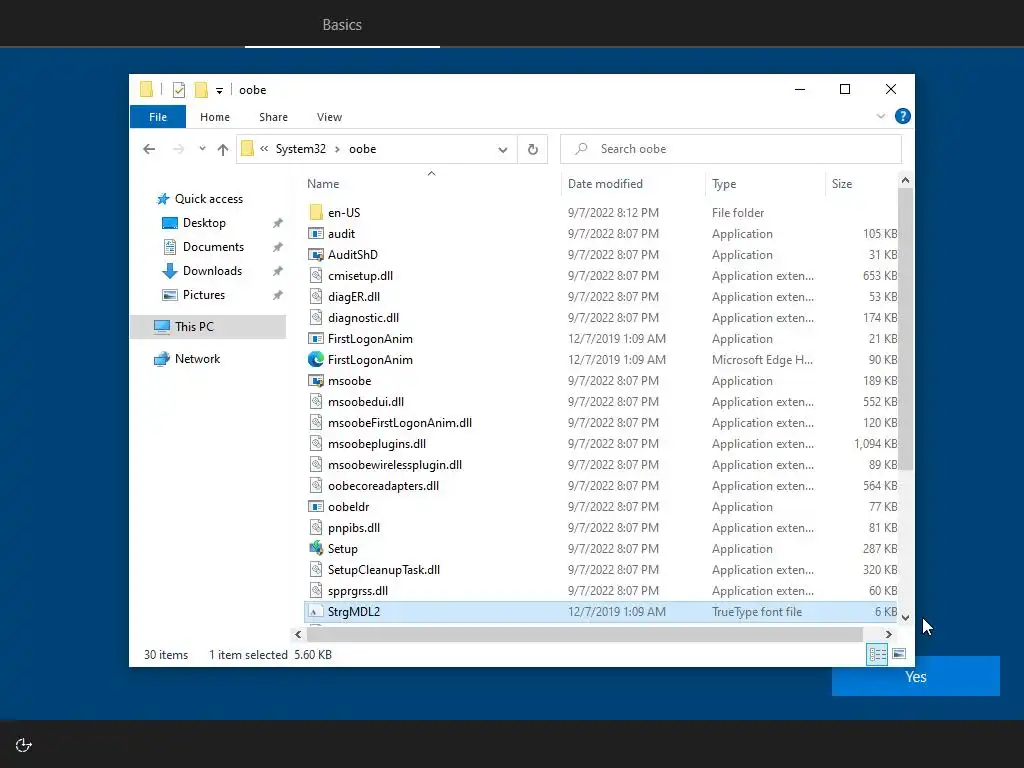
Task: Select the Setup application icon
Action: click(x=315, y=549)
